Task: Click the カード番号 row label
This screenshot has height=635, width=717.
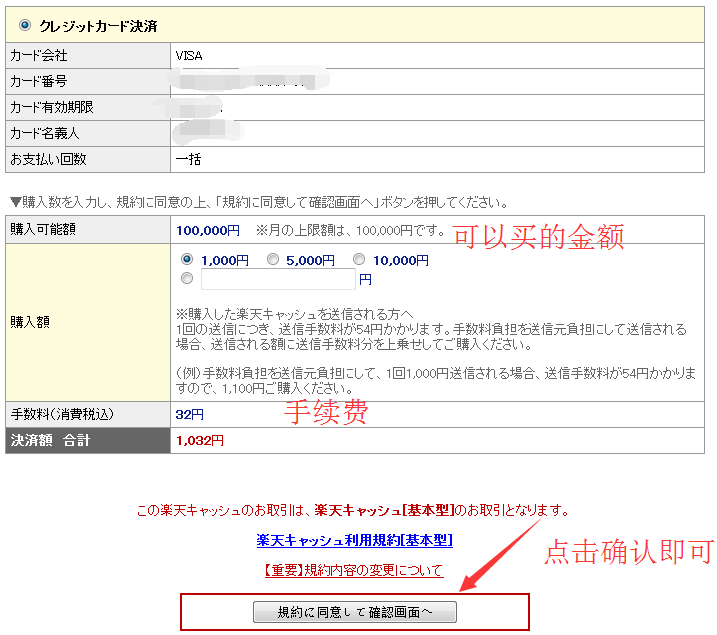Action: (x=39, y=81)
